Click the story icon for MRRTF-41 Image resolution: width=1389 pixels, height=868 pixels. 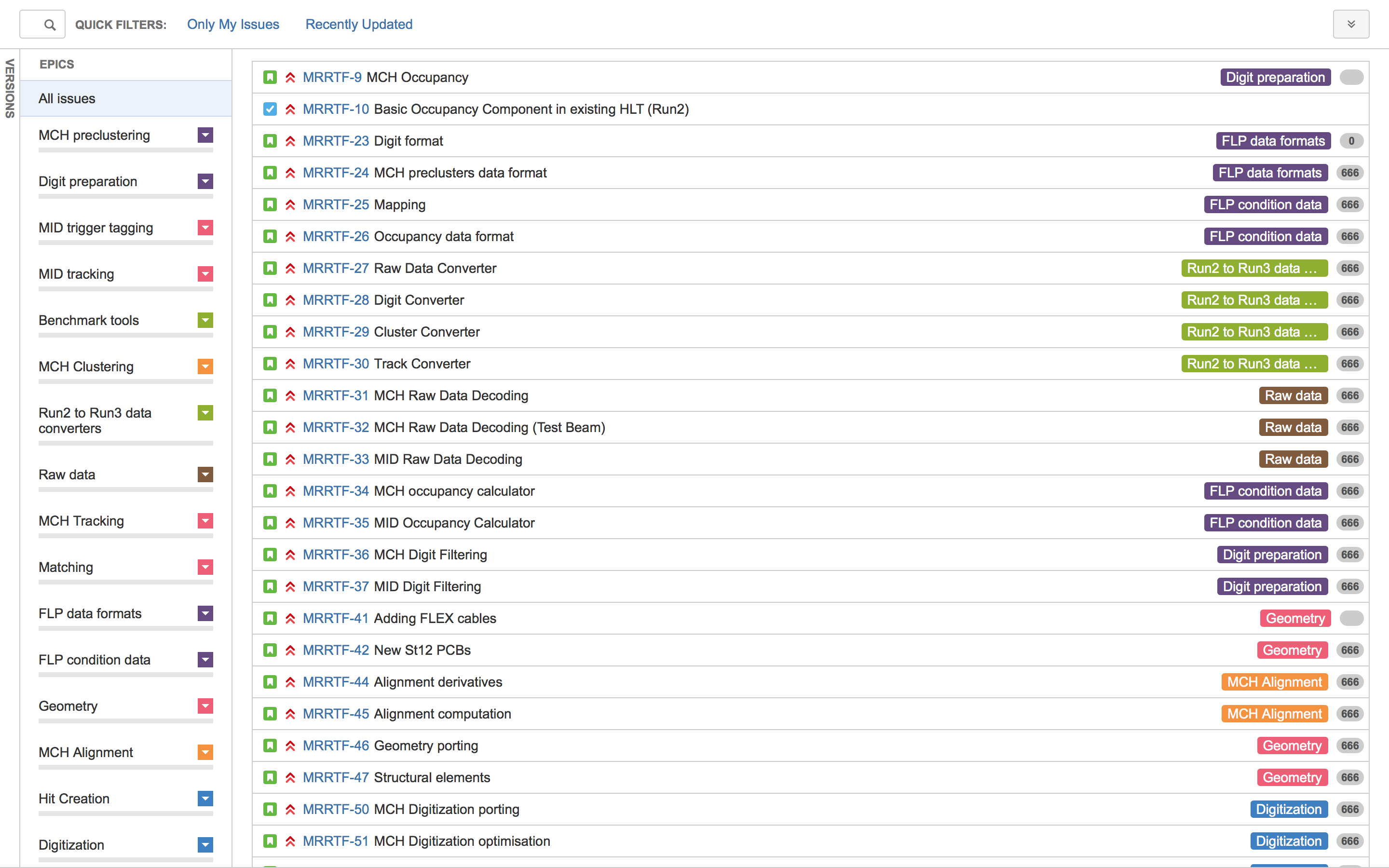click(x=270, y=618)
